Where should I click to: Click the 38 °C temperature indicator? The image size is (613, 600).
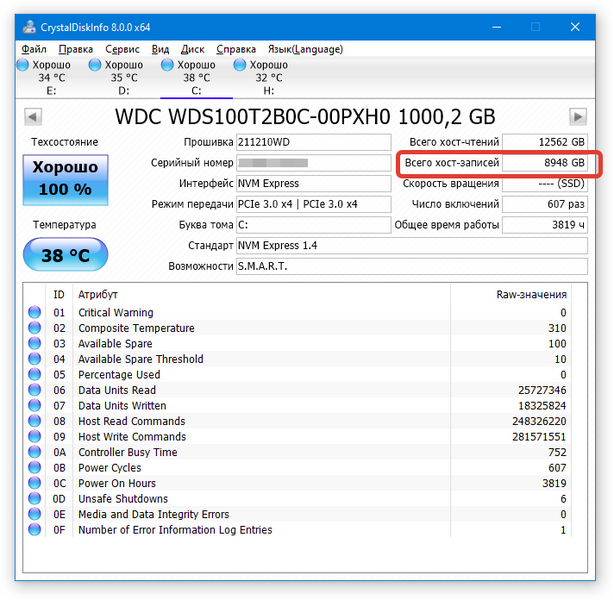click(65, 255)
